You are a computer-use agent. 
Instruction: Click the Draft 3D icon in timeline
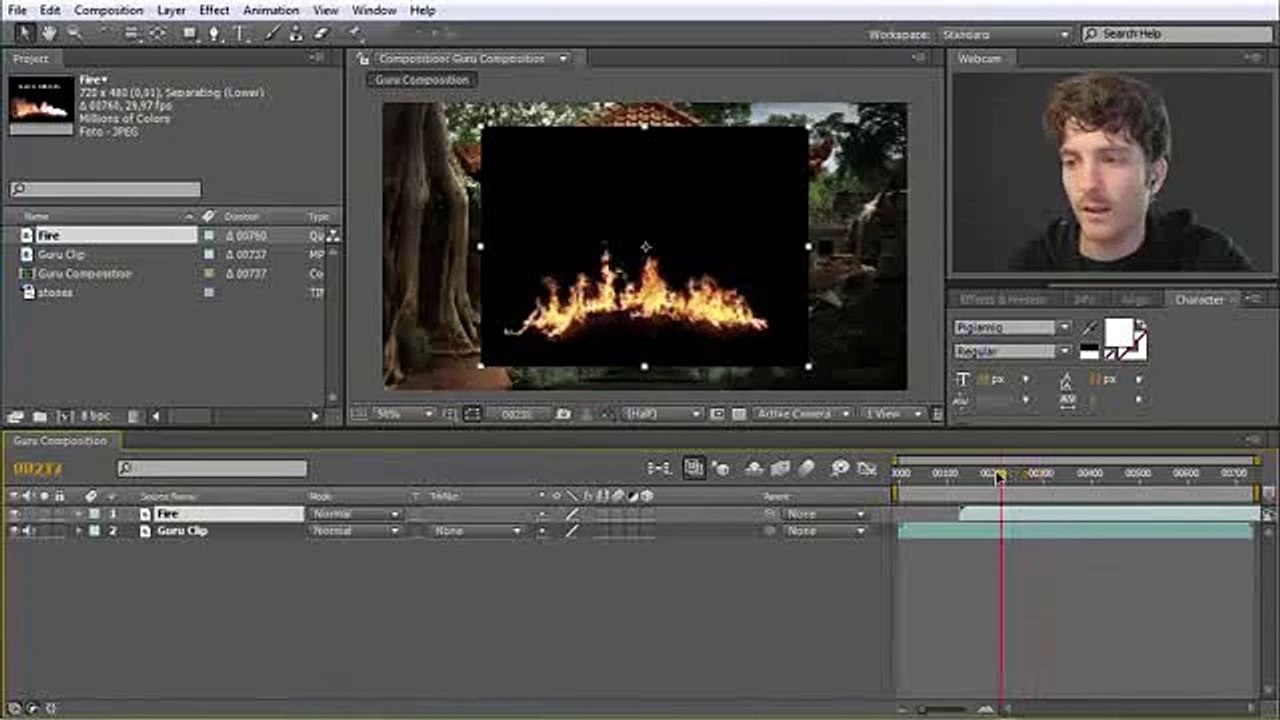719,468
